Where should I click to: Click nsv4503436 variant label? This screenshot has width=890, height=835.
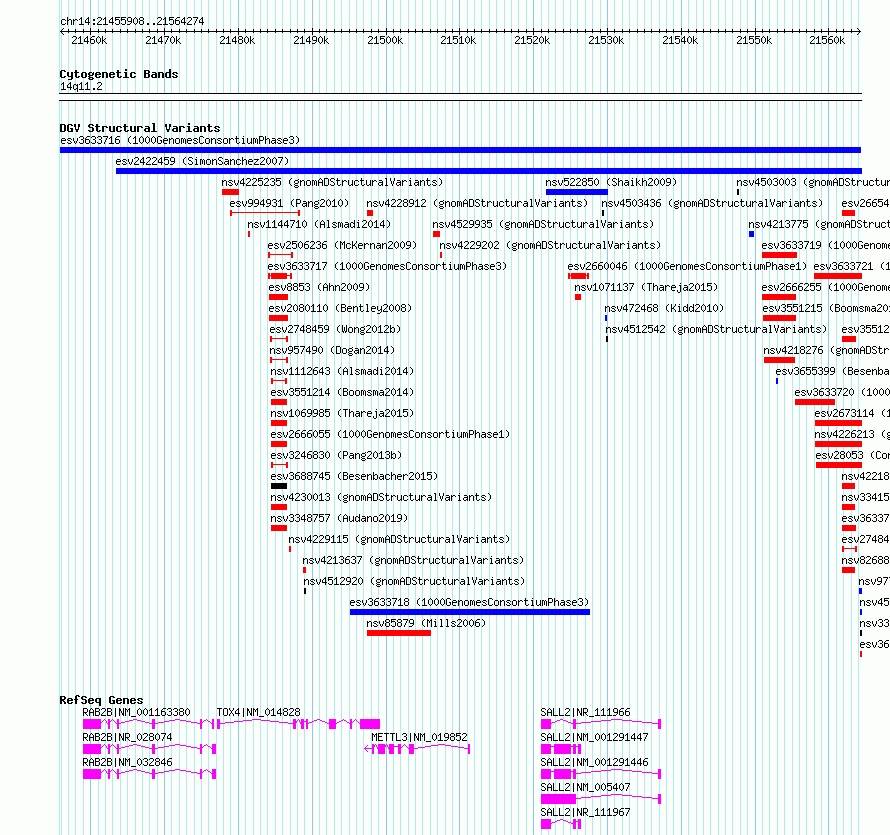pos(712,203)
